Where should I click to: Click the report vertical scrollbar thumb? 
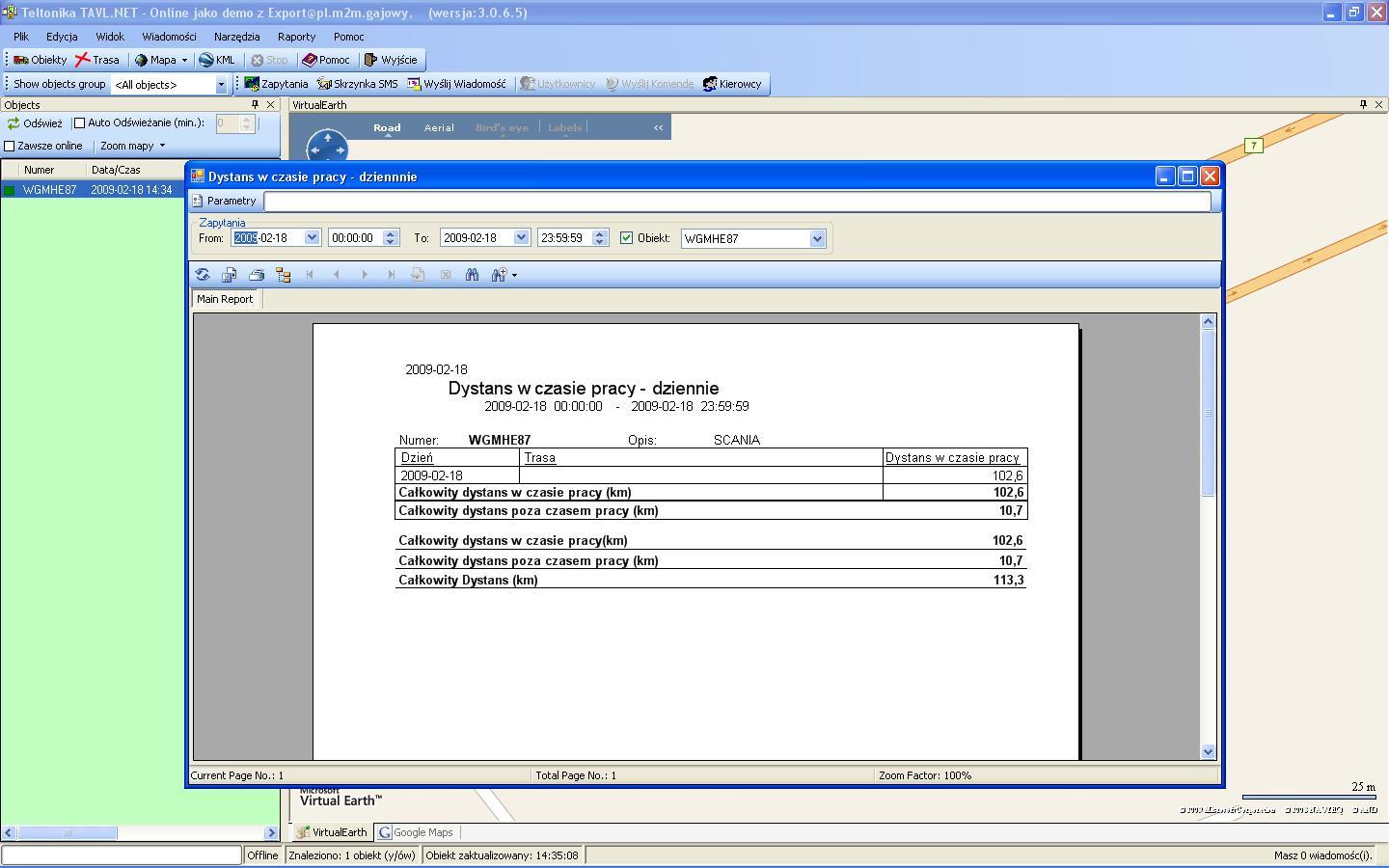[1208, 413]
